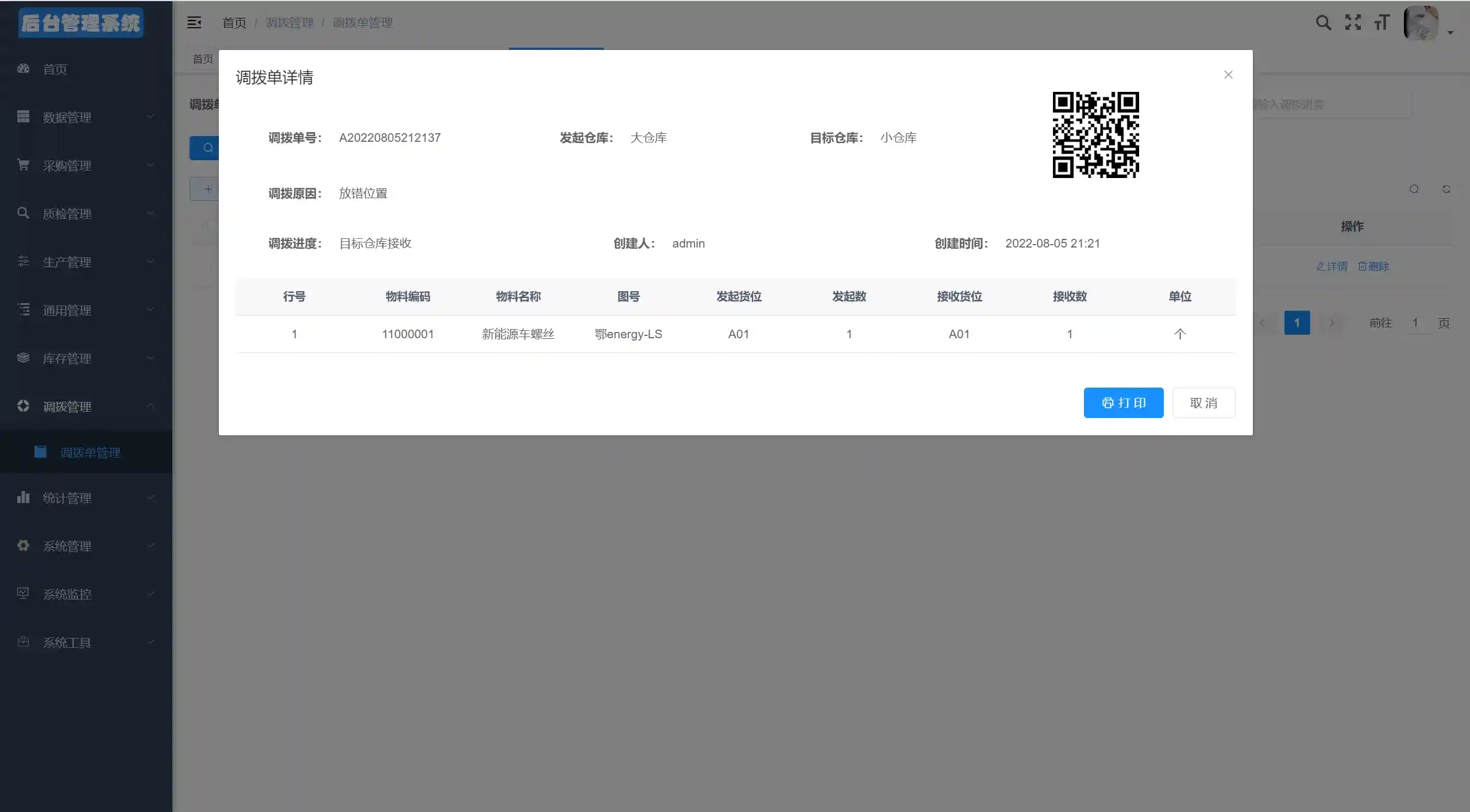Click the QR code image
The image size is (1470, 812).
1095,135
